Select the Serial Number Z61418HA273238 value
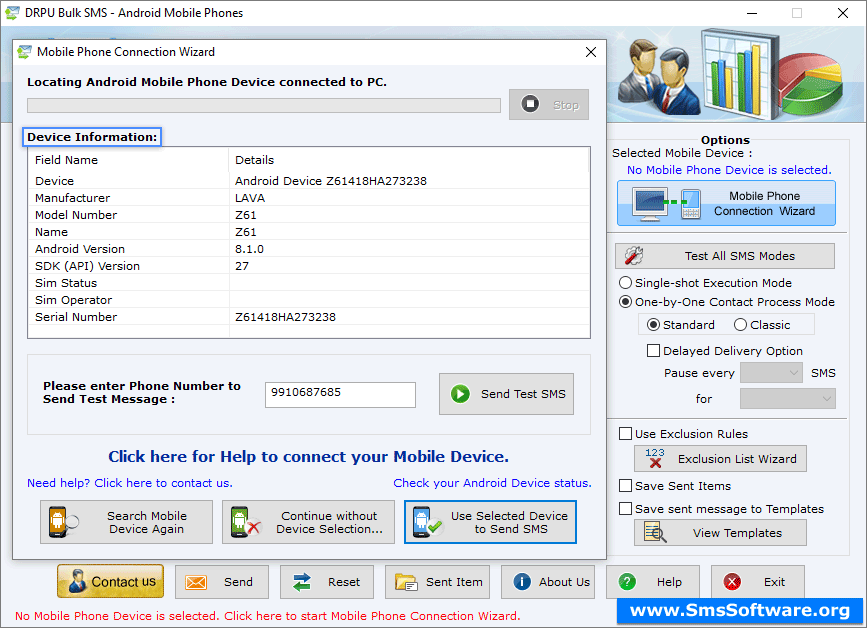Screen dimensions: 867x628 [285, 317]
